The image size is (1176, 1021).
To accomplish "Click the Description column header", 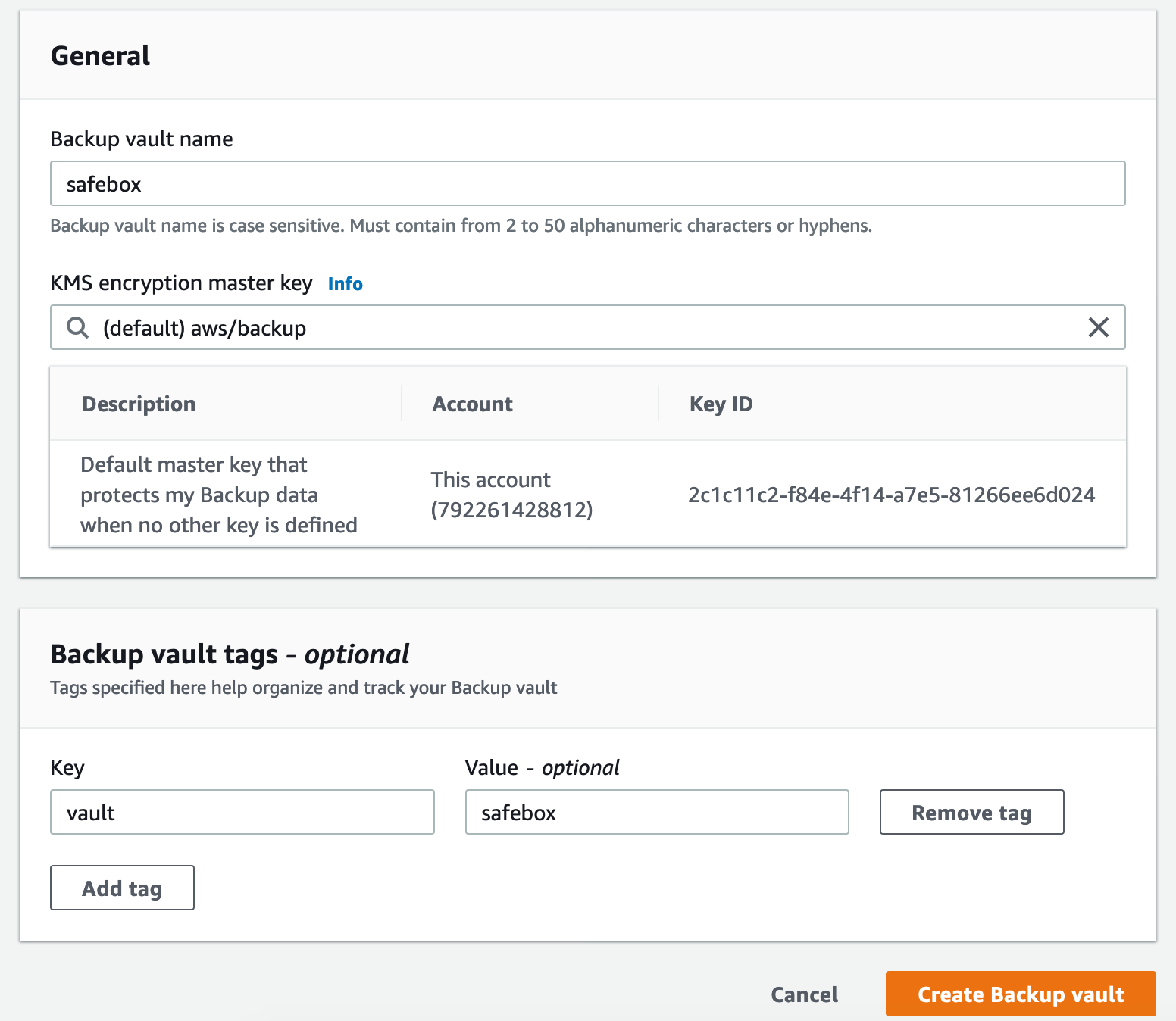I will click(x=139, y=404).
